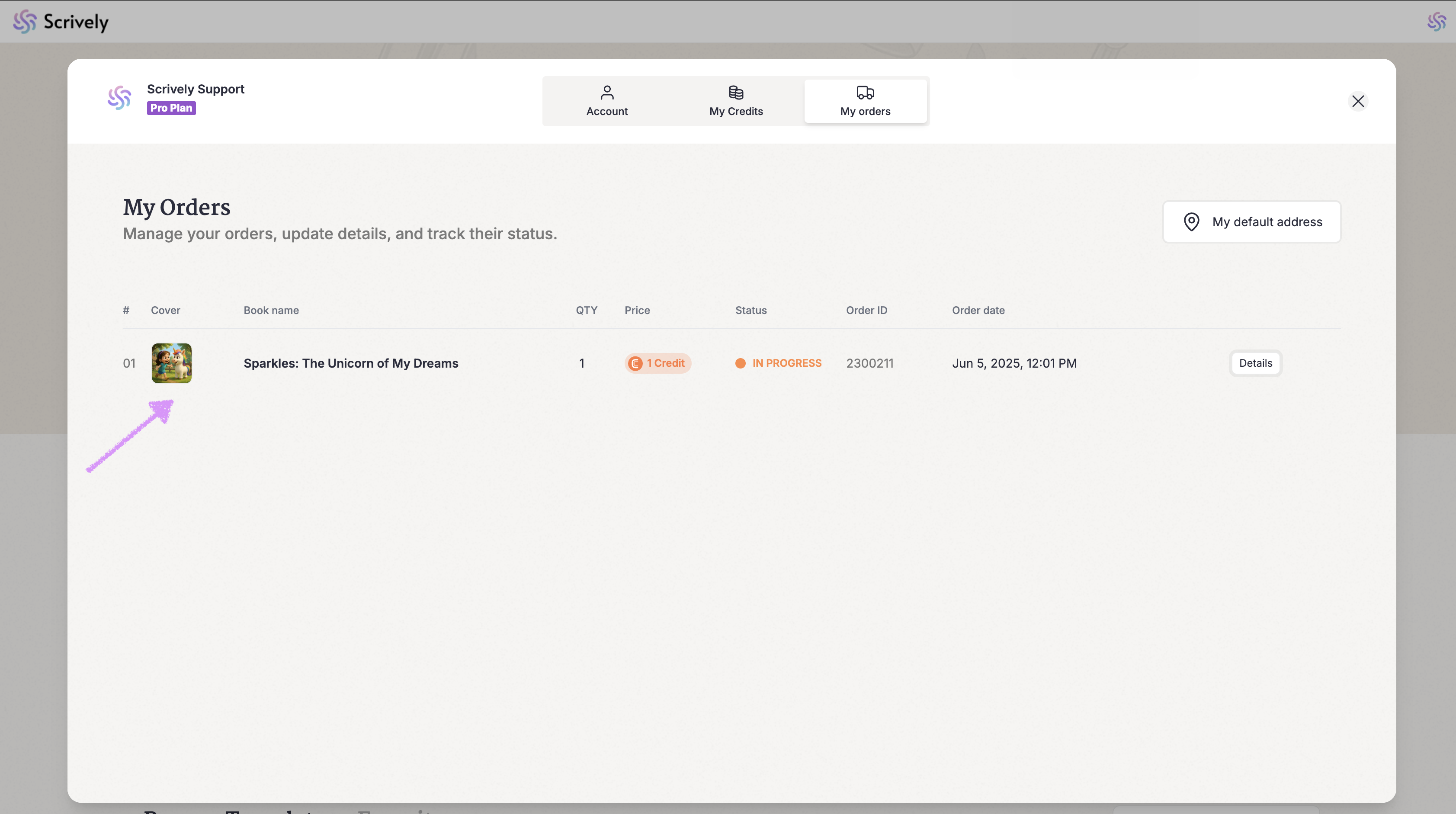Screen dimensions: 1456x814
Task: Open the My Credits tab
Action: click(735, 102)
